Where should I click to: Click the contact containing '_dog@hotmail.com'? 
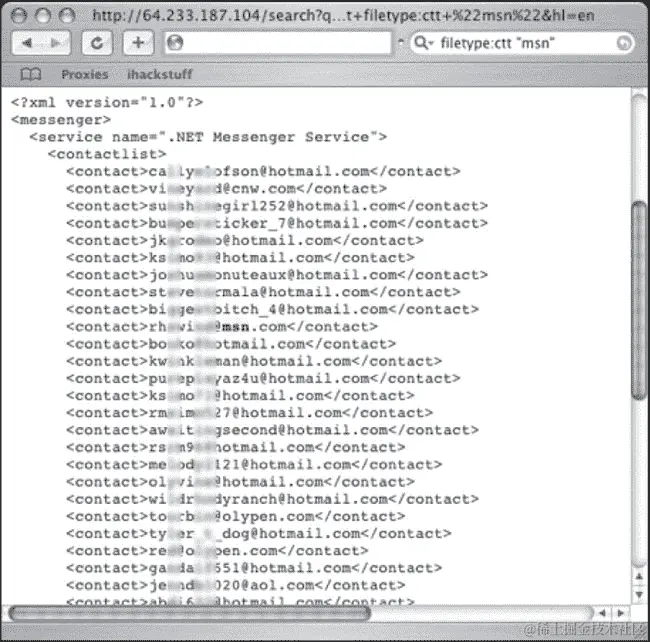[x=259, y=534]
